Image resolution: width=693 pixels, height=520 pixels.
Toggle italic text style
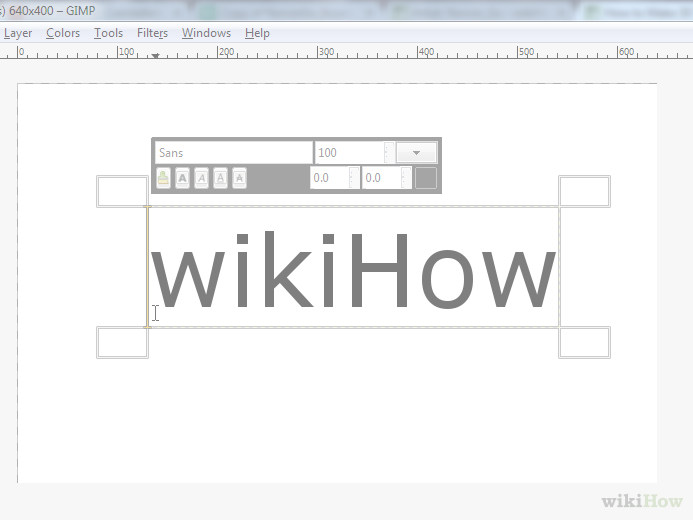pos(202,178)
